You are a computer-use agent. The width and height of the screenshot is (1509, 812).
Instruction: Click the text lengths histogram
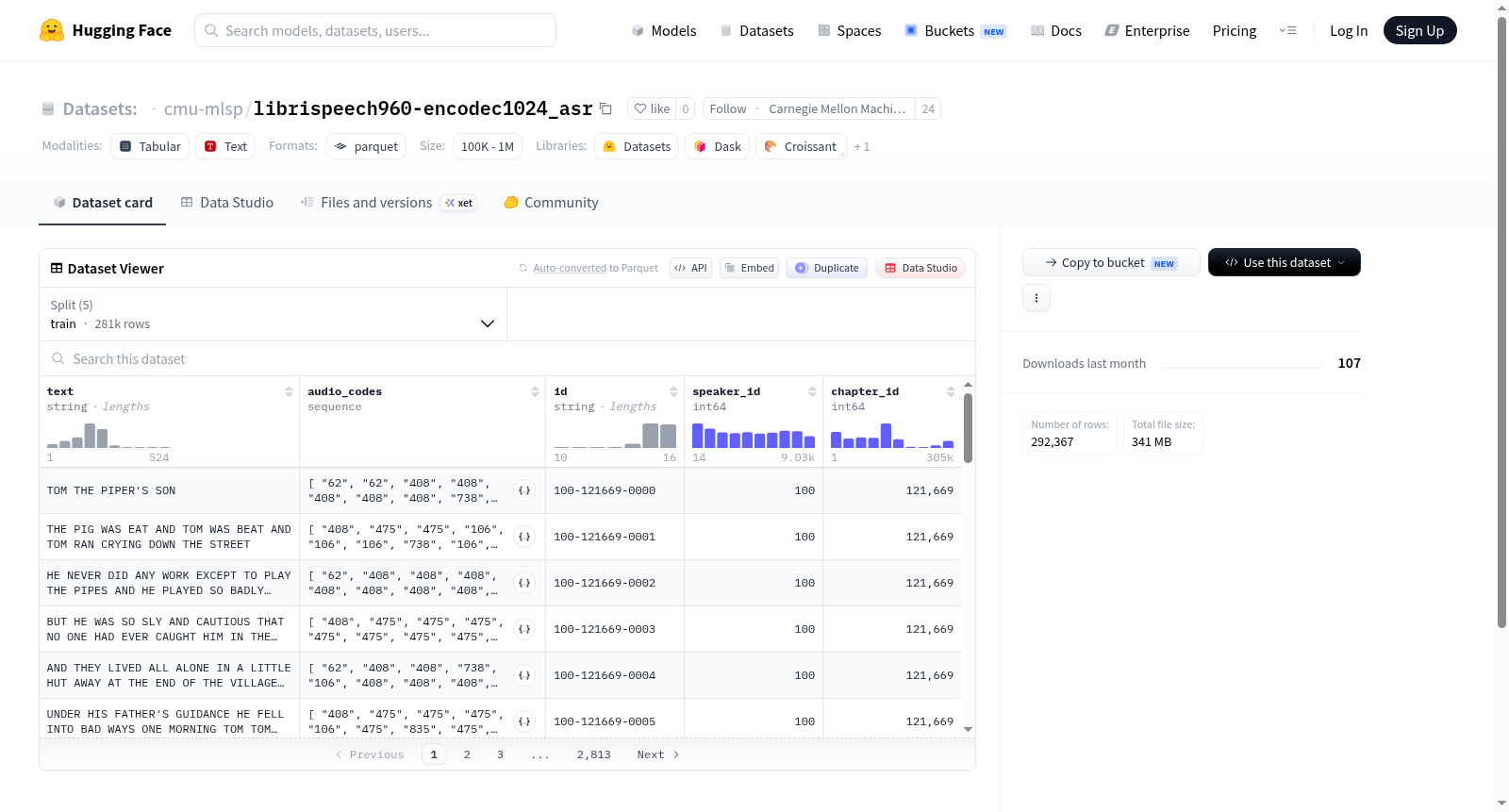coord(108,436)
